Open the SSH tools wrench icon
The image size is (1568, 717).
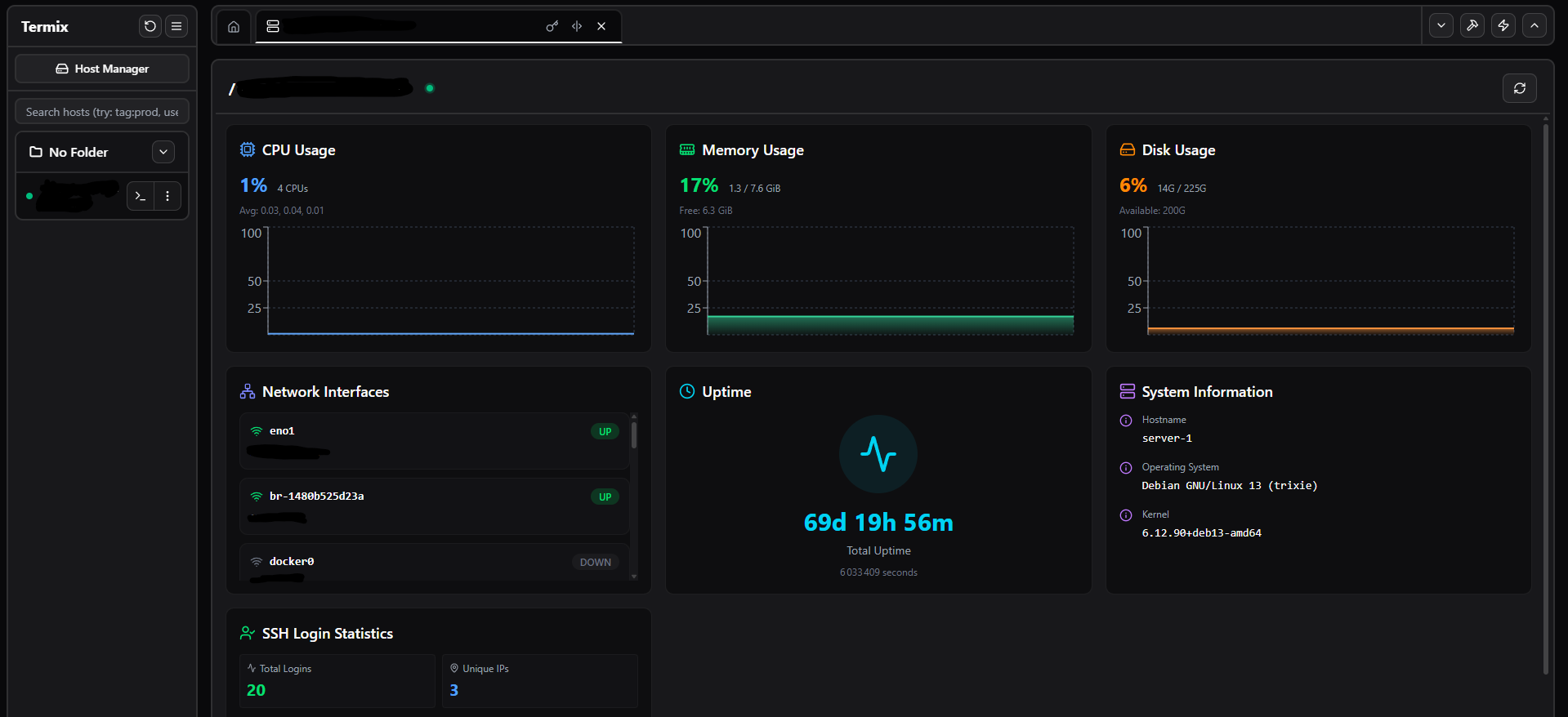pos(1472,25)
